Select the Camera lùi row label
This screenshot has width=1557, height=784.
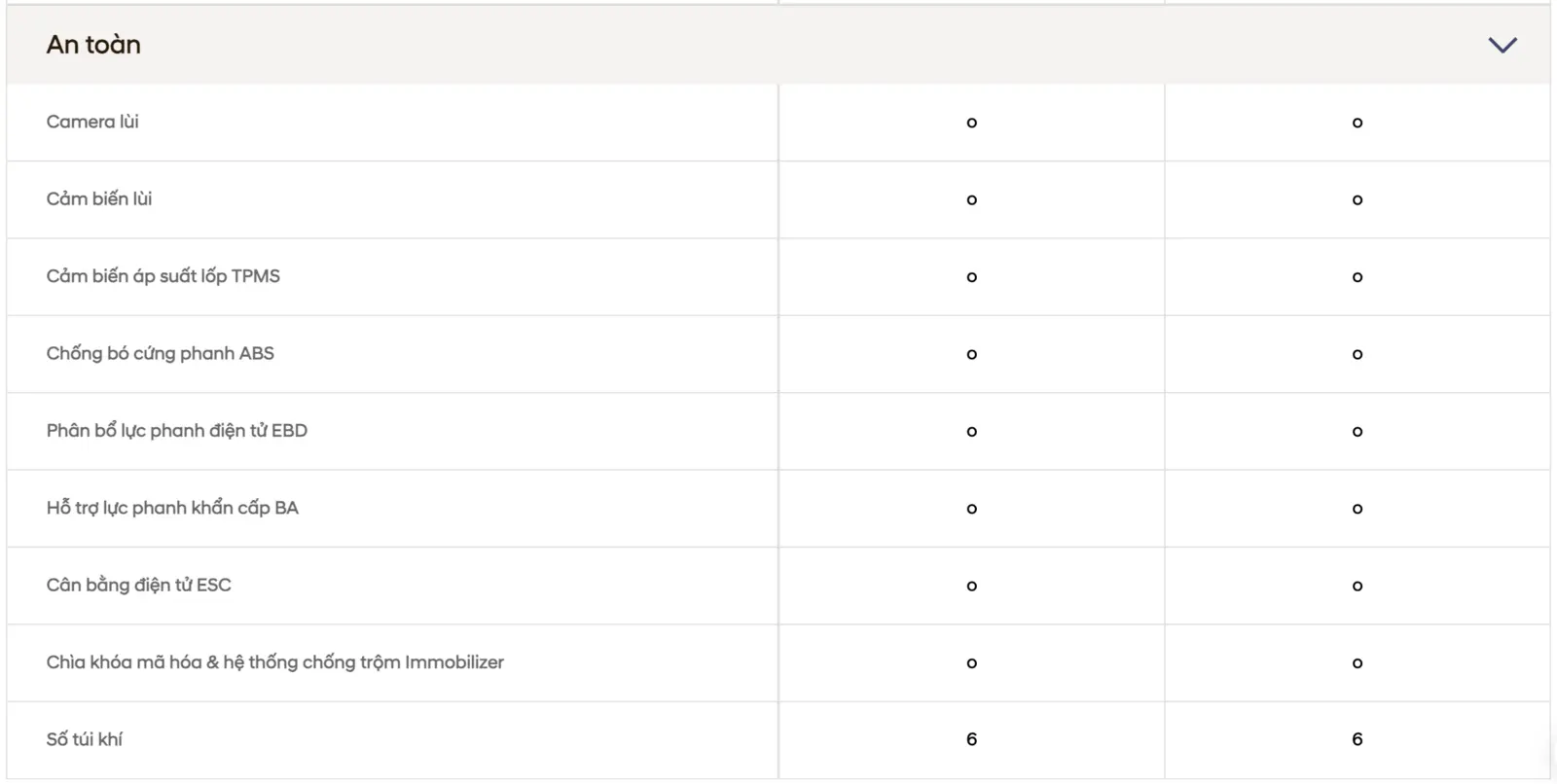[92, 122]
